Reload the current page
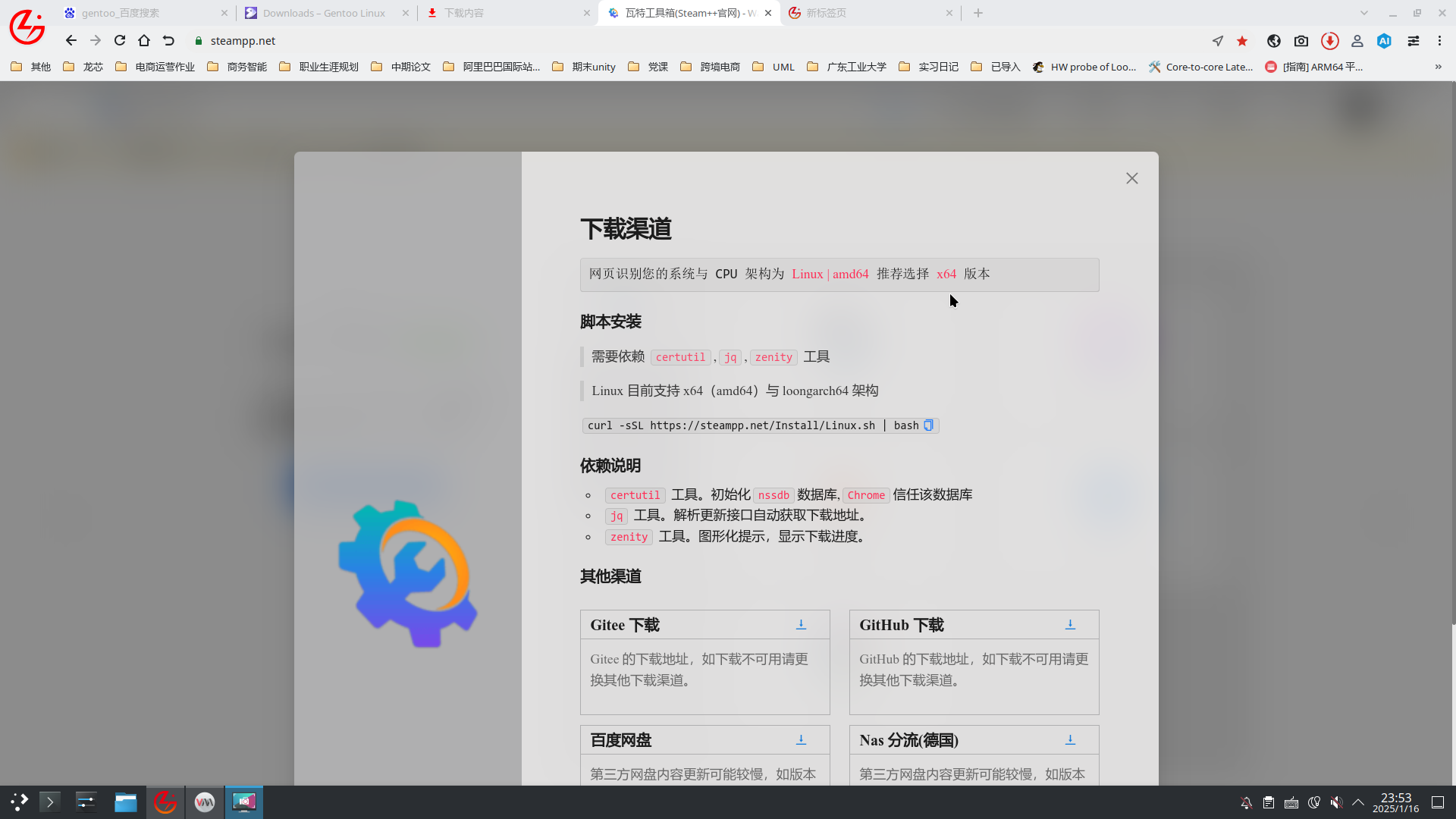This screenshot has height=819, width=1456. tap(120, 41)
